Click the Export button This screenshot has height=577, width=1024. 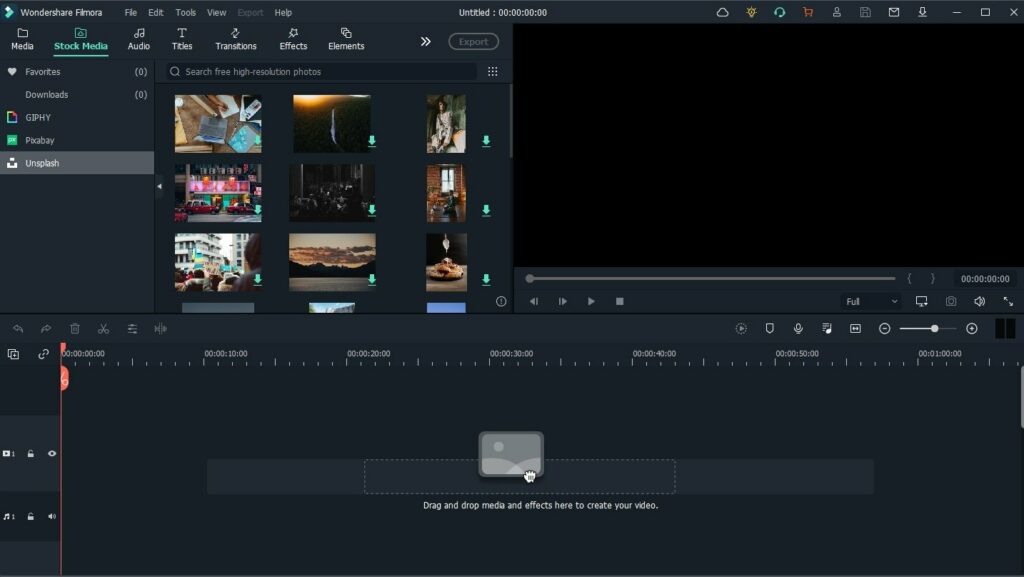coord(472,41)
